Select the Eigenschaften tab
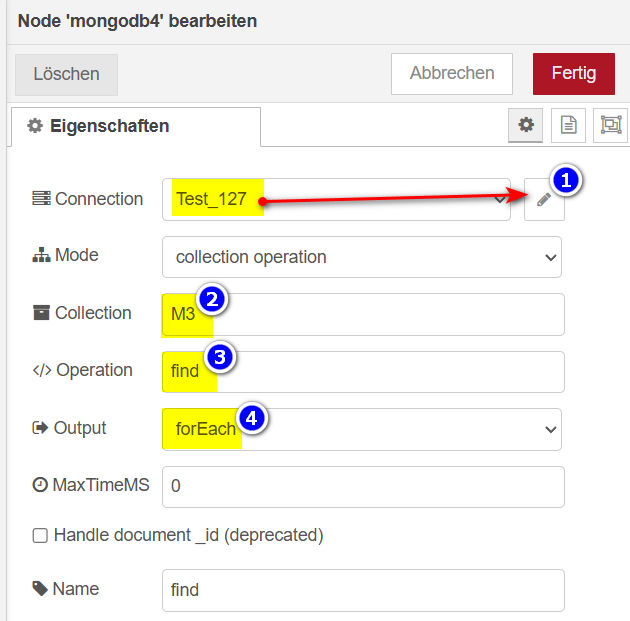The width and height of the screenshot is (630, 621). (136, 127)
